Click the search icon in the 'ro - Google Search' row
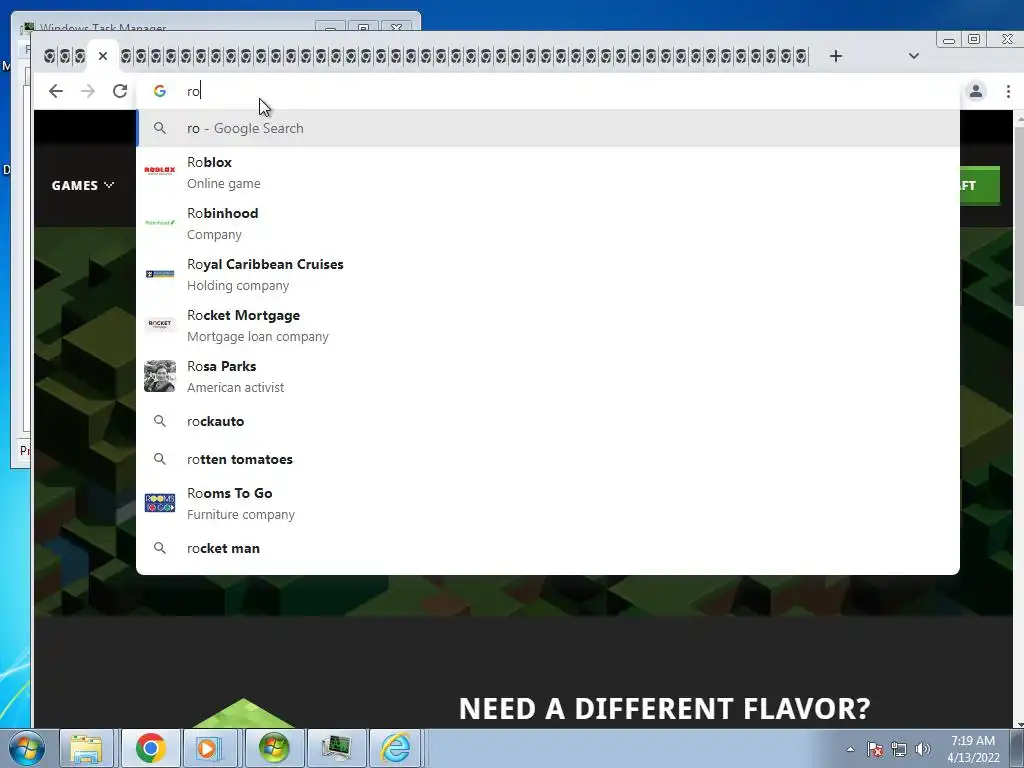Screen dimensions: 1024x768 coord(159,128)
